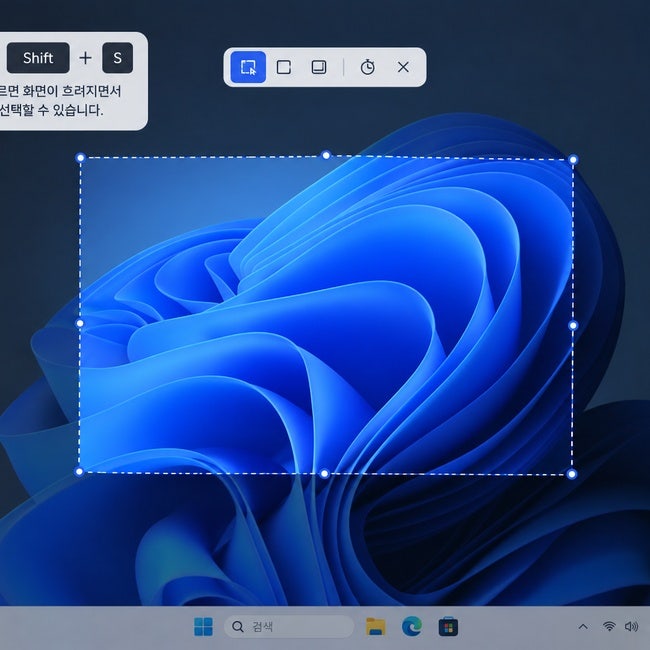The image size is (650, 650).
Task: Click the top-left selection corner handle
Action: 80,158
